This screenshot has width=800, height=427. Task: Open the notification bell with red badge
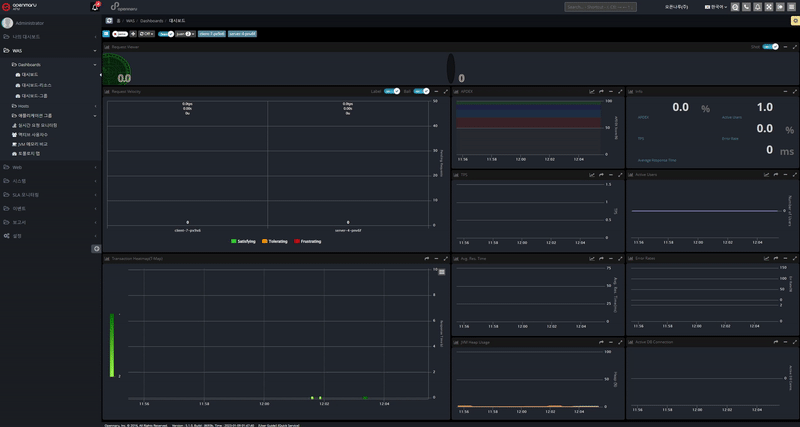point(95,7)
